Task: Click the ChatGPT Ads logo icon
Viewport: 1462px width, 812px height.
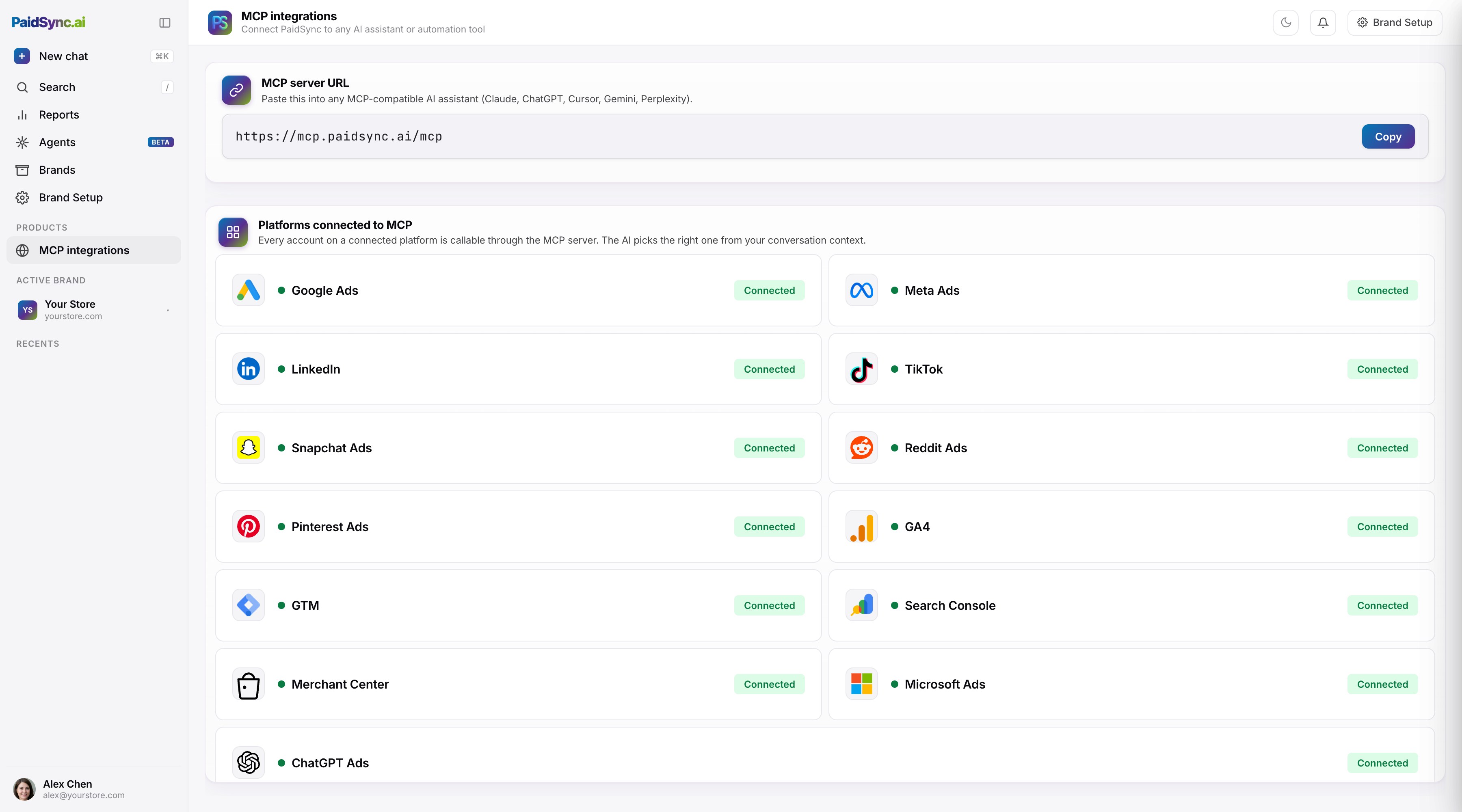Action: click(x=249, y=762)
